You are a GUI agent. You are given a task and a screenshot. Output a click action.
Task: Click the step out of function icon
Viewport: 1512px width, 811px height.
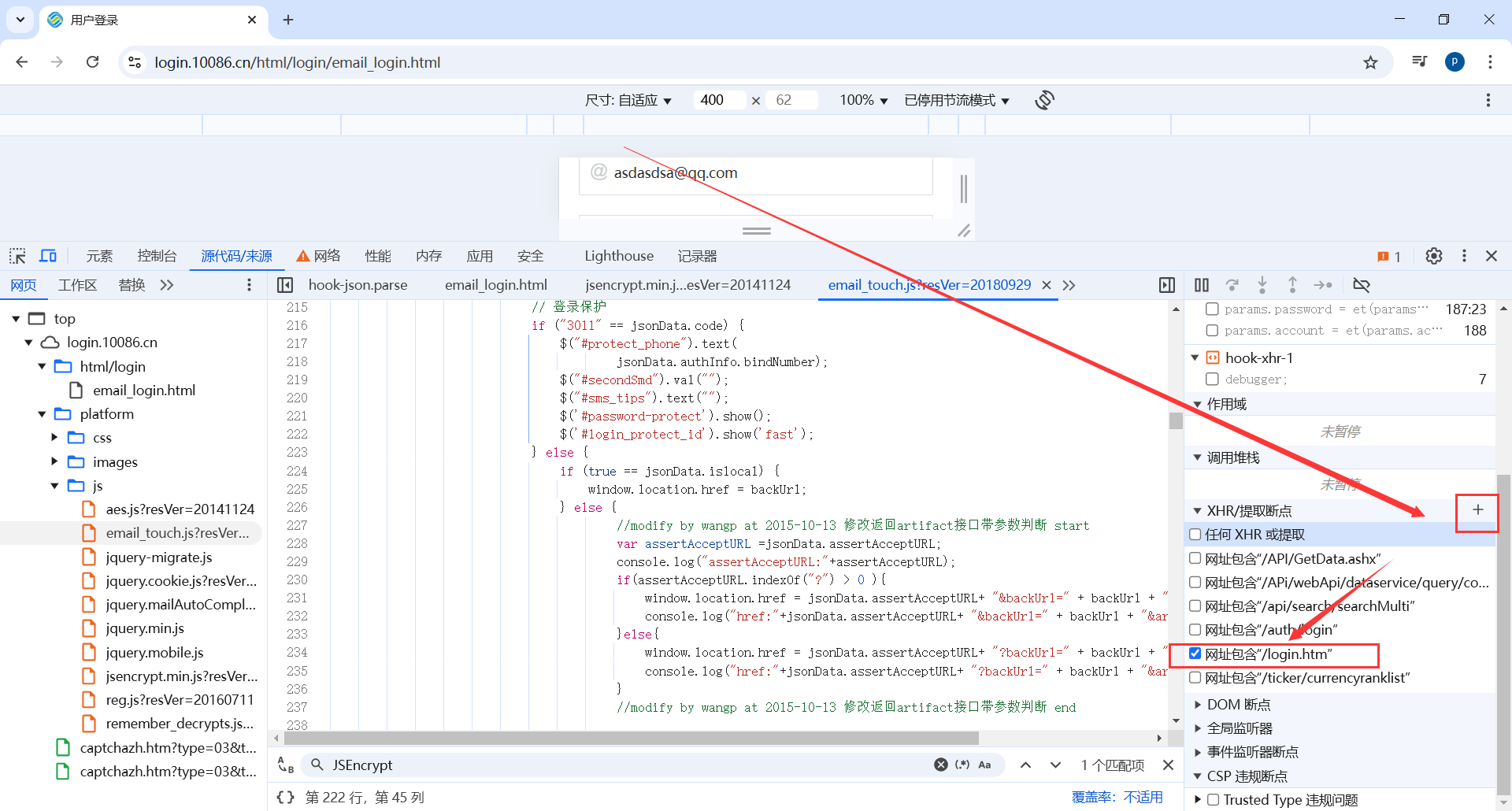pos(1292,285)
